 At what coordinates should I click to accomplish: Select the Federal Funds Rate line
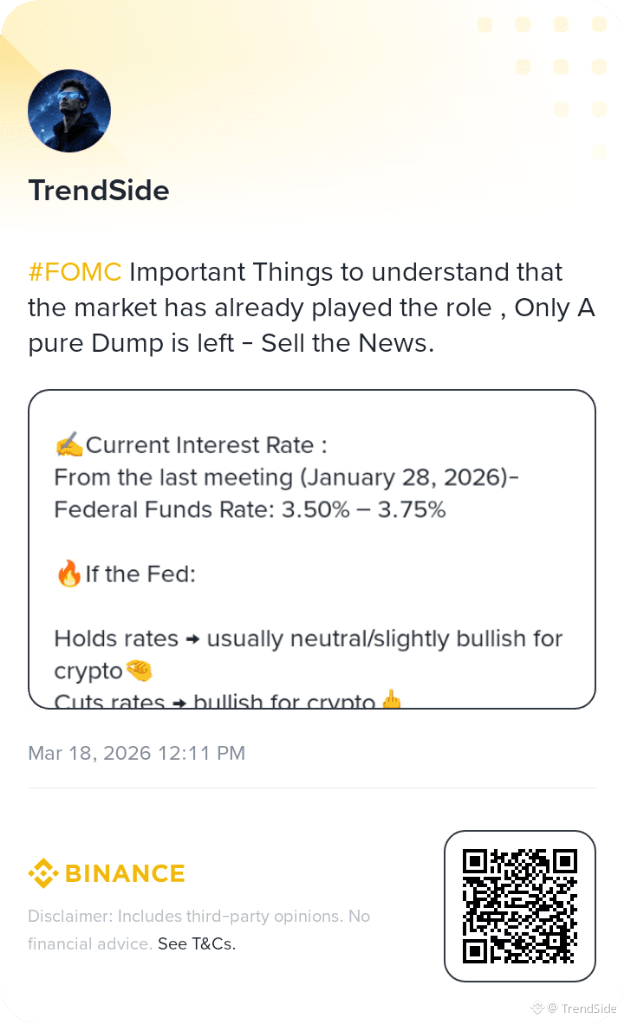click(250, 509)
